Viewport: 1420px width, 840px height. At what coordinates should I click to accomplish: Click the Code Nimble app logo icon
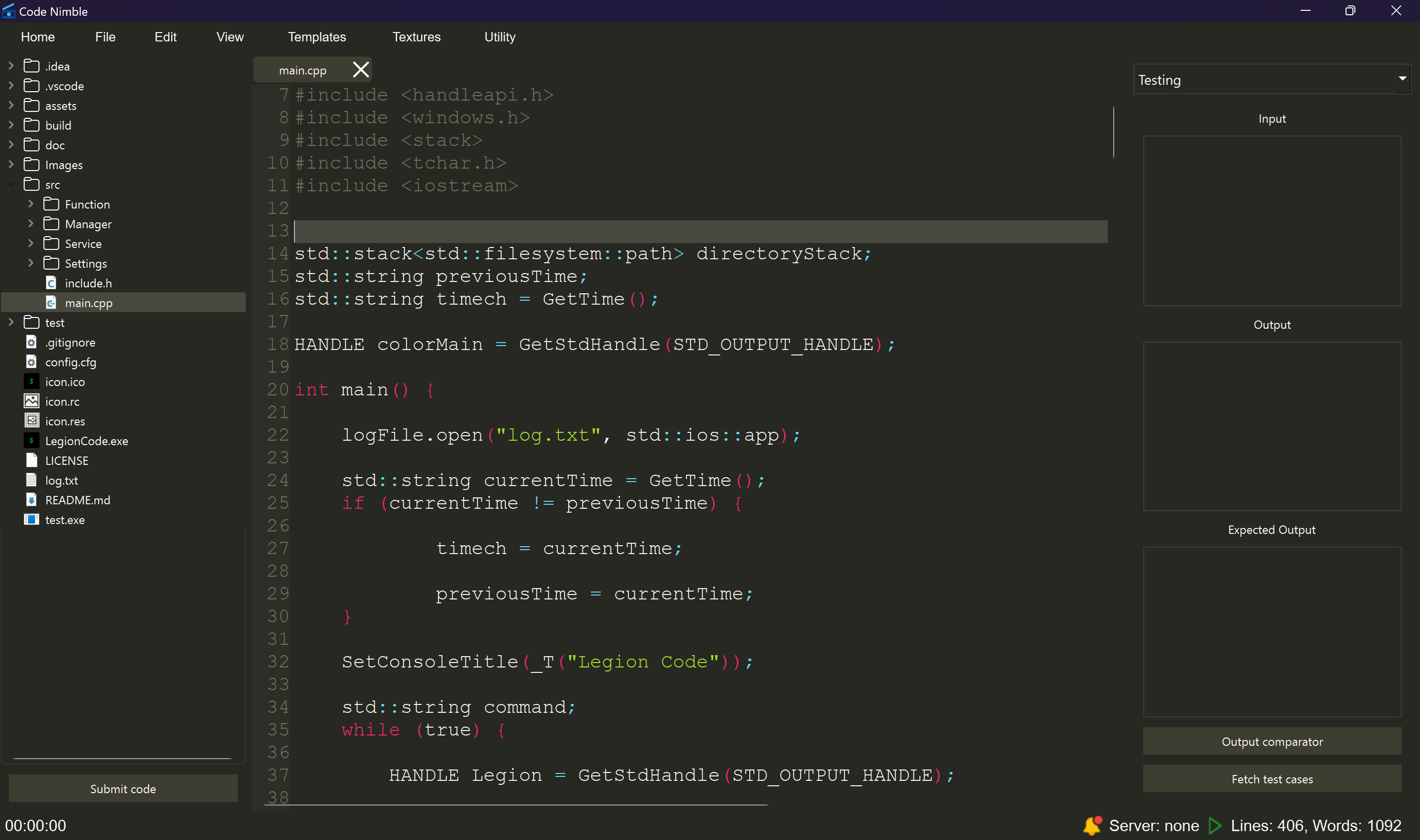coord(8,11)
